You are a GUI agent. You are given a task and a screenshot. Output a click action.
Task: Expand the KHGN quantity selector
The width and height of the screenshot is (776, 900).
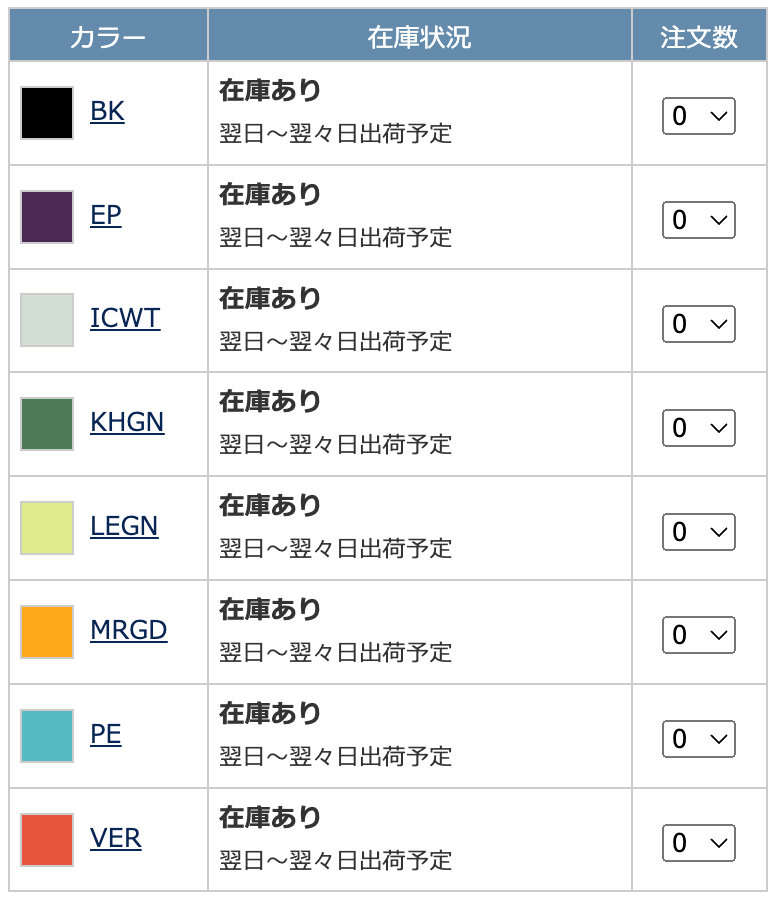pos(699,428)
